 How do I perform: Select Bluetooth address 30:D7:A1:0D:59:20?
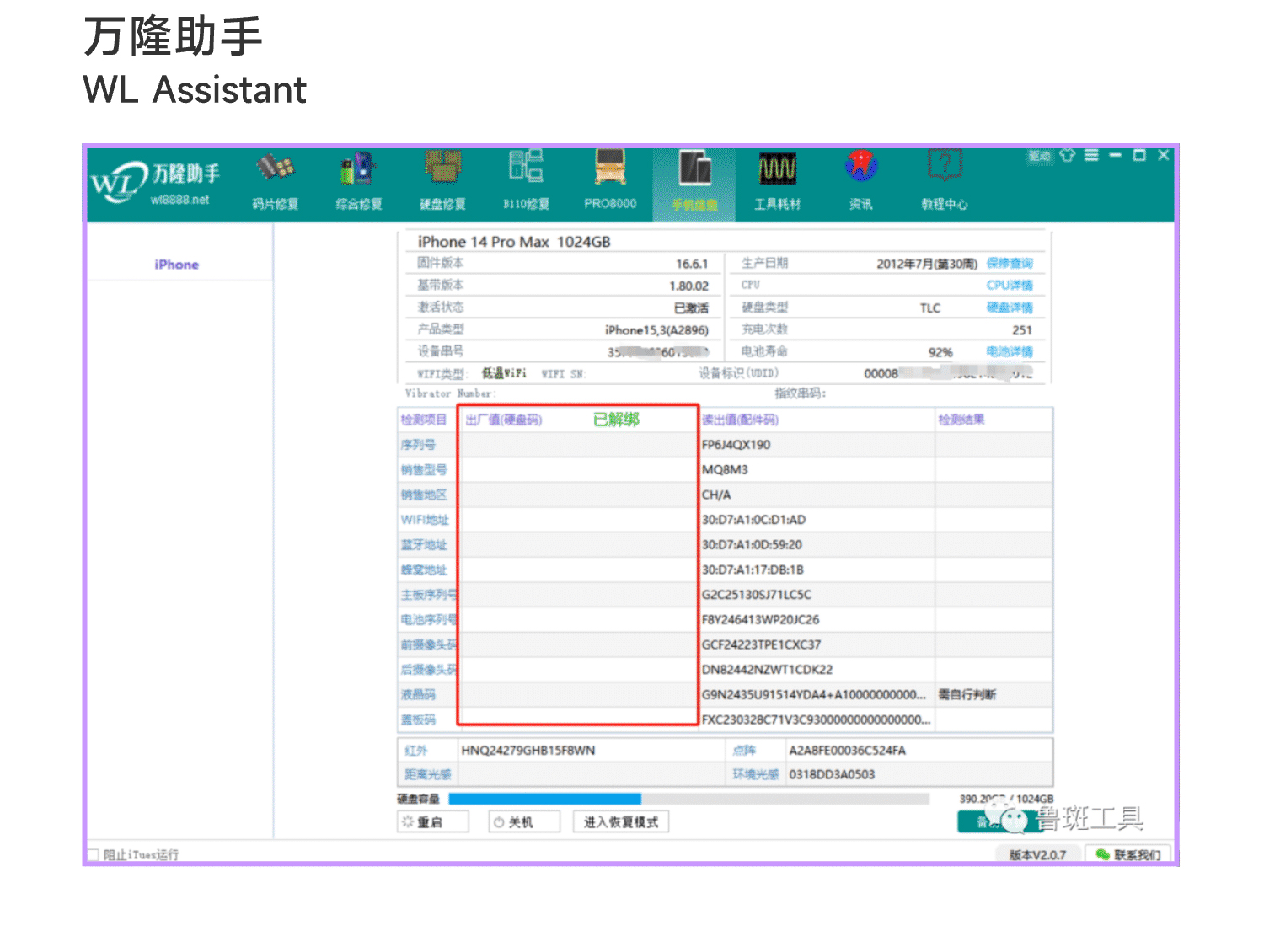pyautogui.click(x=752, y=545)
